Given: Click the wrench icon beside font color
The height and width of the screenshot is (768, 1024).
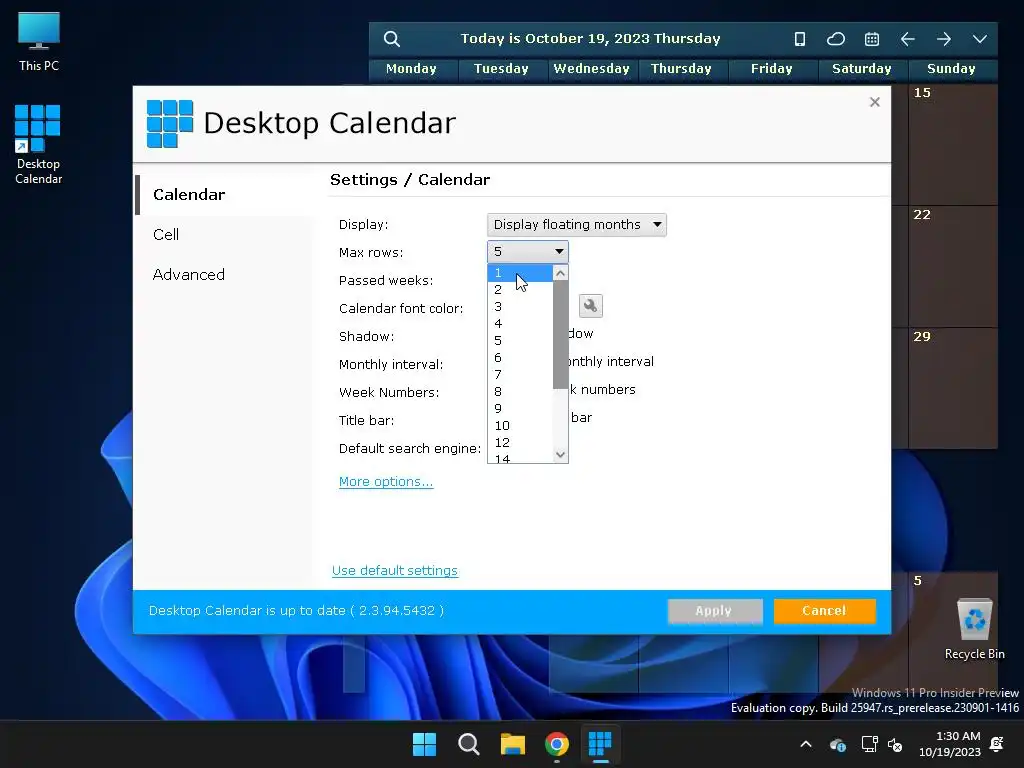Looking at the screenshot, I should 590,306.
